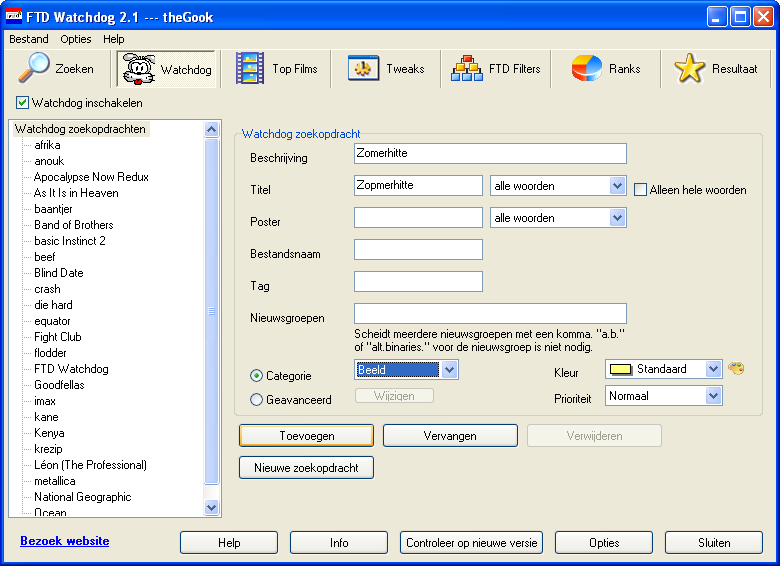Select the Watchdog dog icon tab

167,69
